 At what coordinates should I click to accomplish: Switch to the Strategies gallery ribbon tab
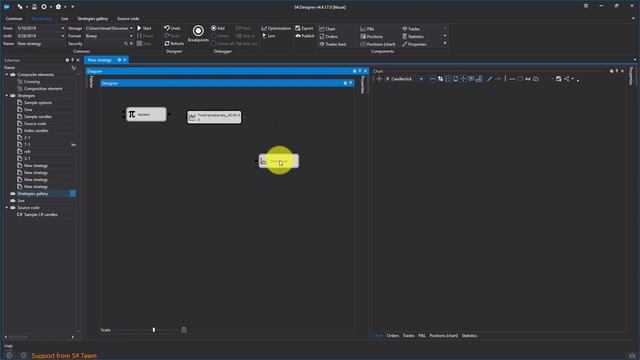(x=93, y=18)
